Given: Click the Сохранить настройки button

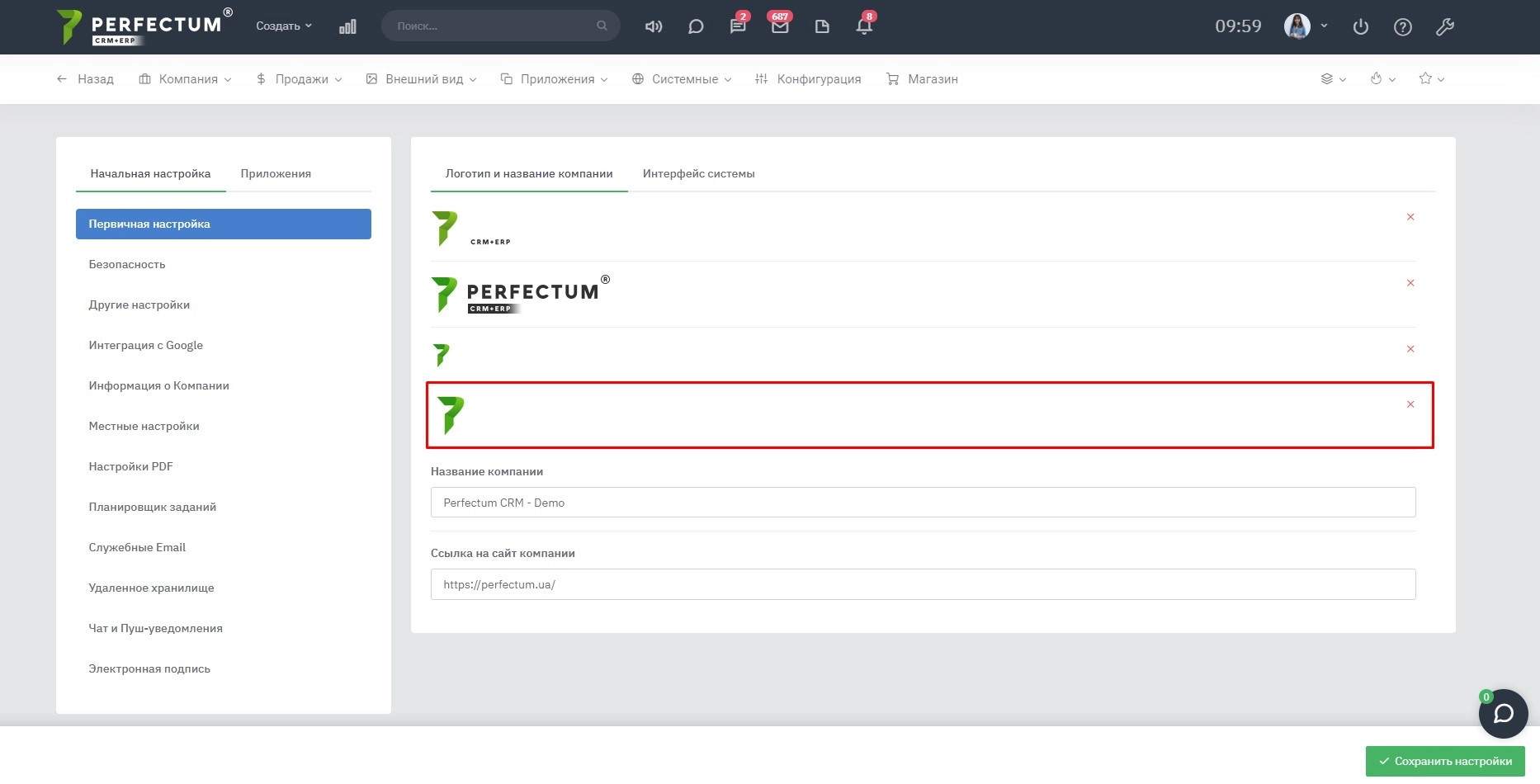Looking at the screenshot, I should [1445, 761].
